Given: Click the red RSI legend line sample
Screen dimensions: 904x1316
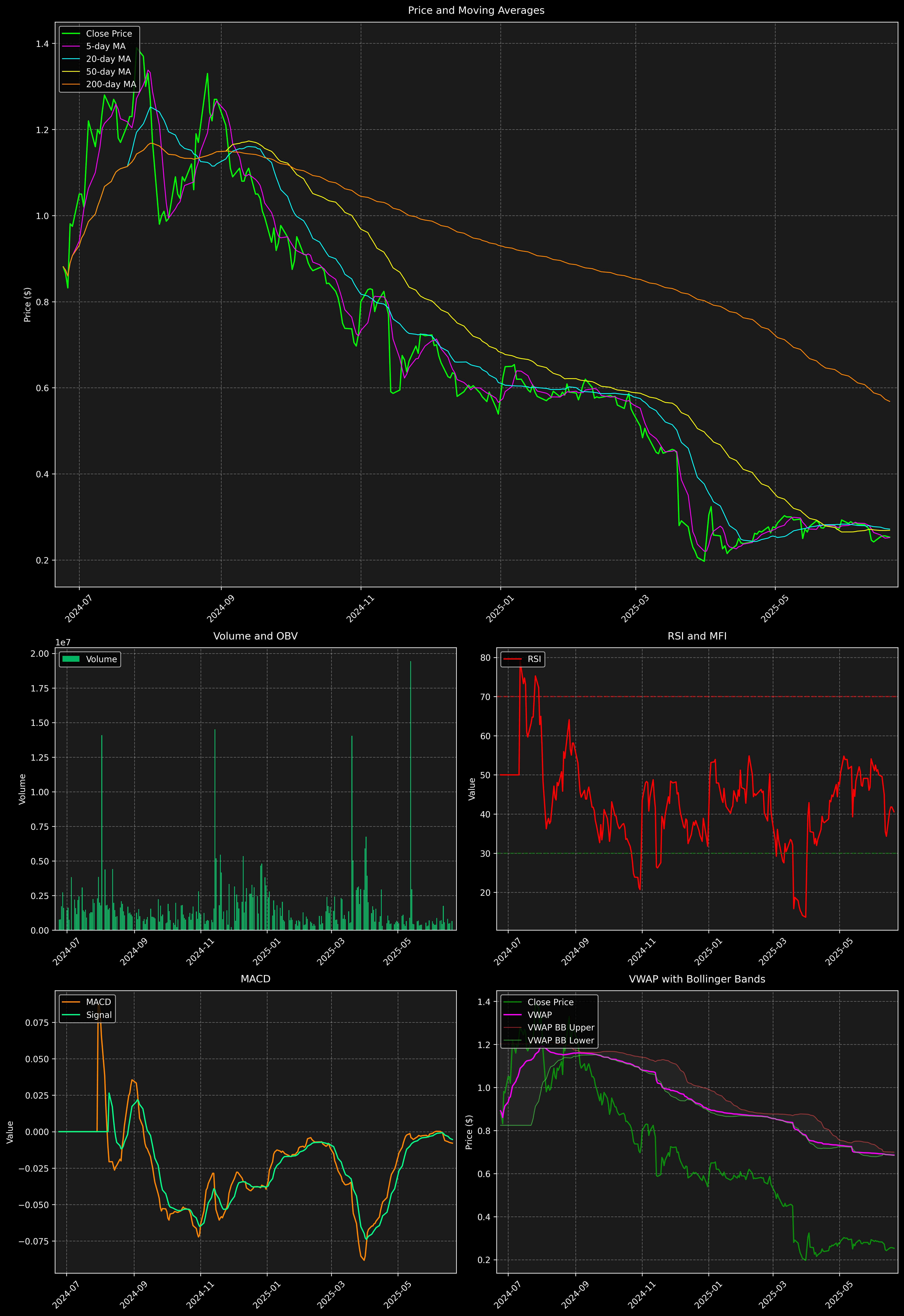Looking at the screenshot, I should pos(513,659).
